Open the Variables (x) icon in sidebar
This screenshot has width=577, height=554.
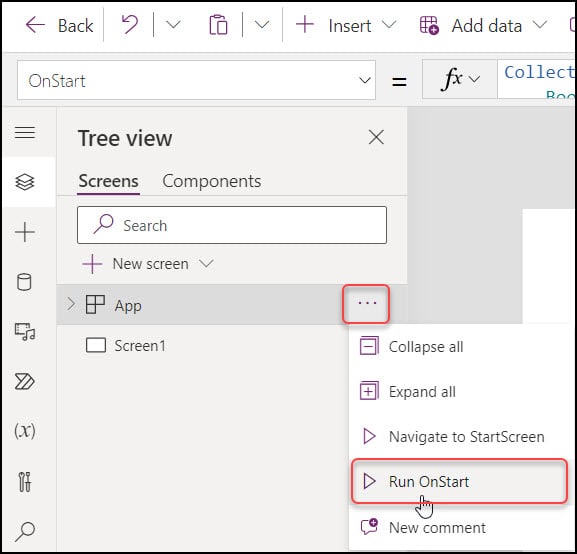(25, 430)
